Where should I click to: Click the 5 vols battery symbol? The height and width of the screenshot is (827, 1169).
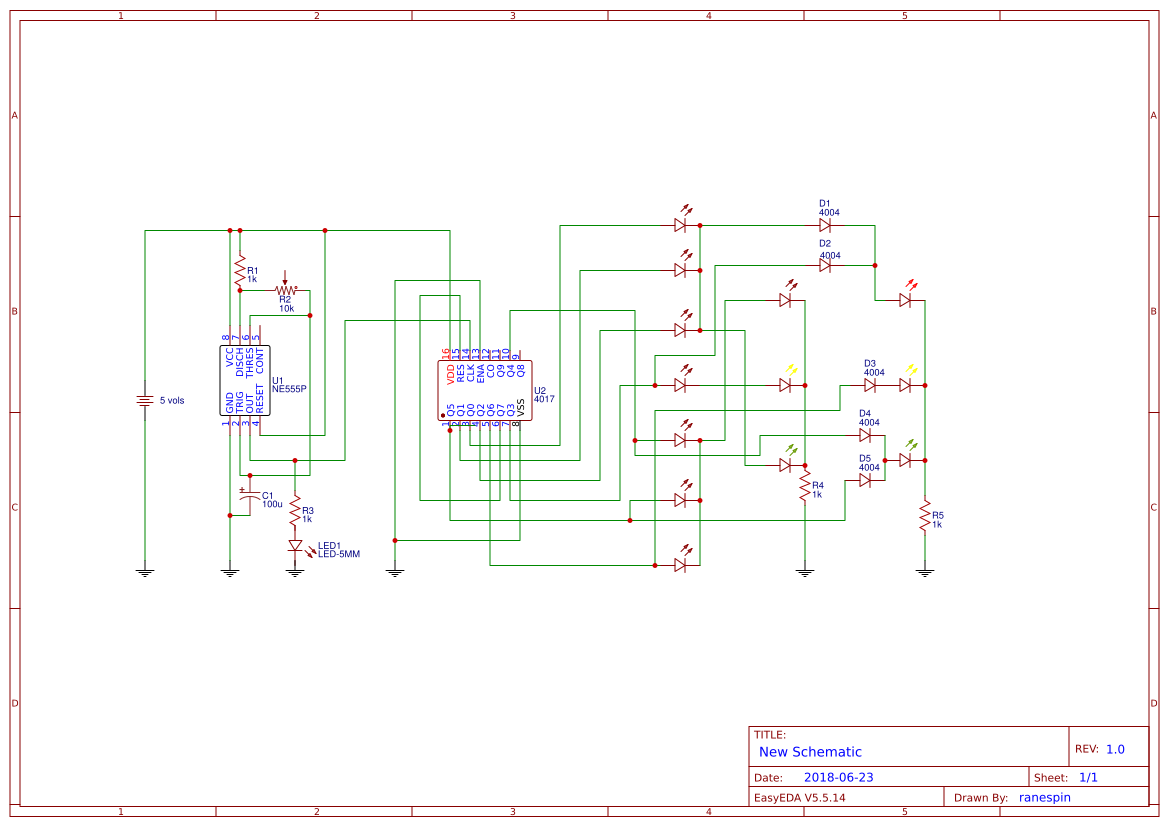pos(145,401)
